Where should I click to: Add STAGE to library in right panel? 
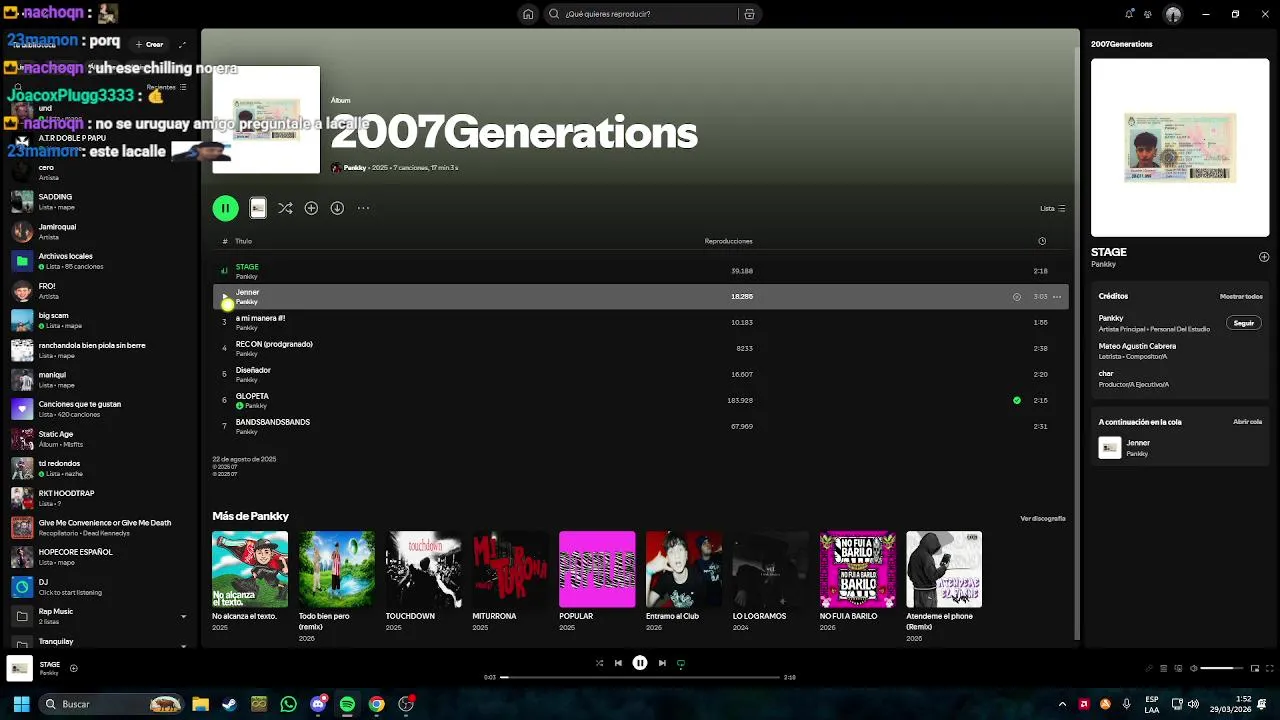click(1264, 257)
